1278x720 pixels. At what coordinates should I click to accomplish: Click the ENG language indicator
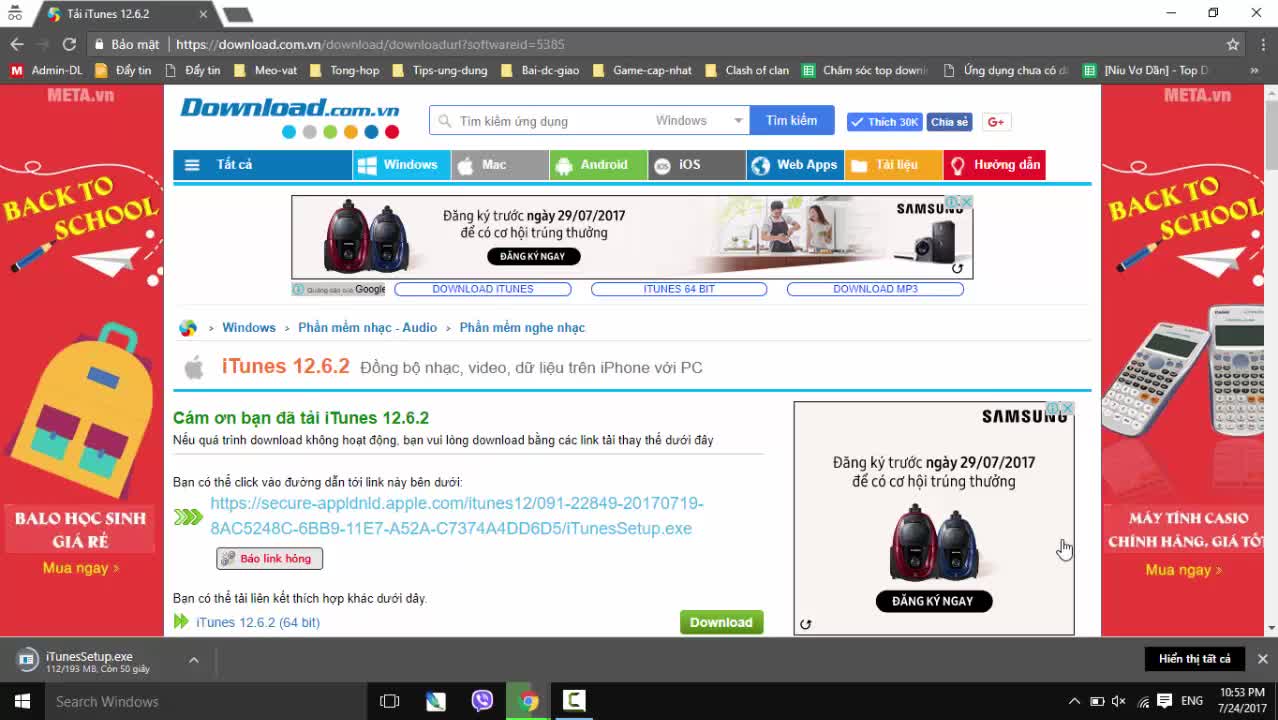[1192, 701]
